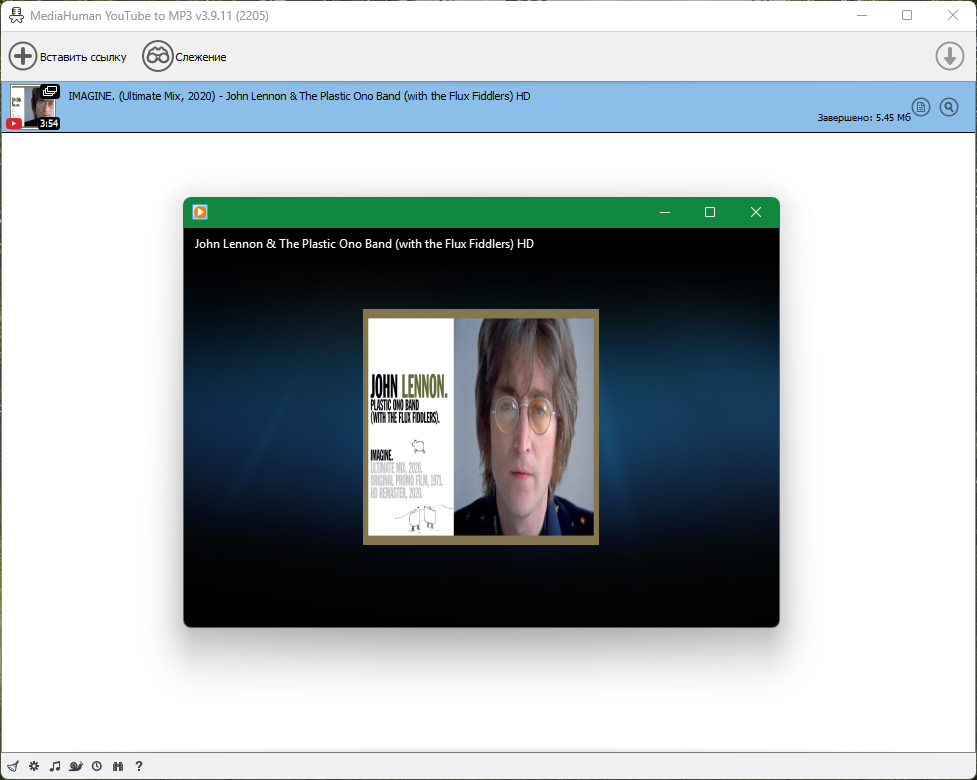Click the John Lennon album art in the player
This screenshot has width=977, height=780.
click(481, 427)
